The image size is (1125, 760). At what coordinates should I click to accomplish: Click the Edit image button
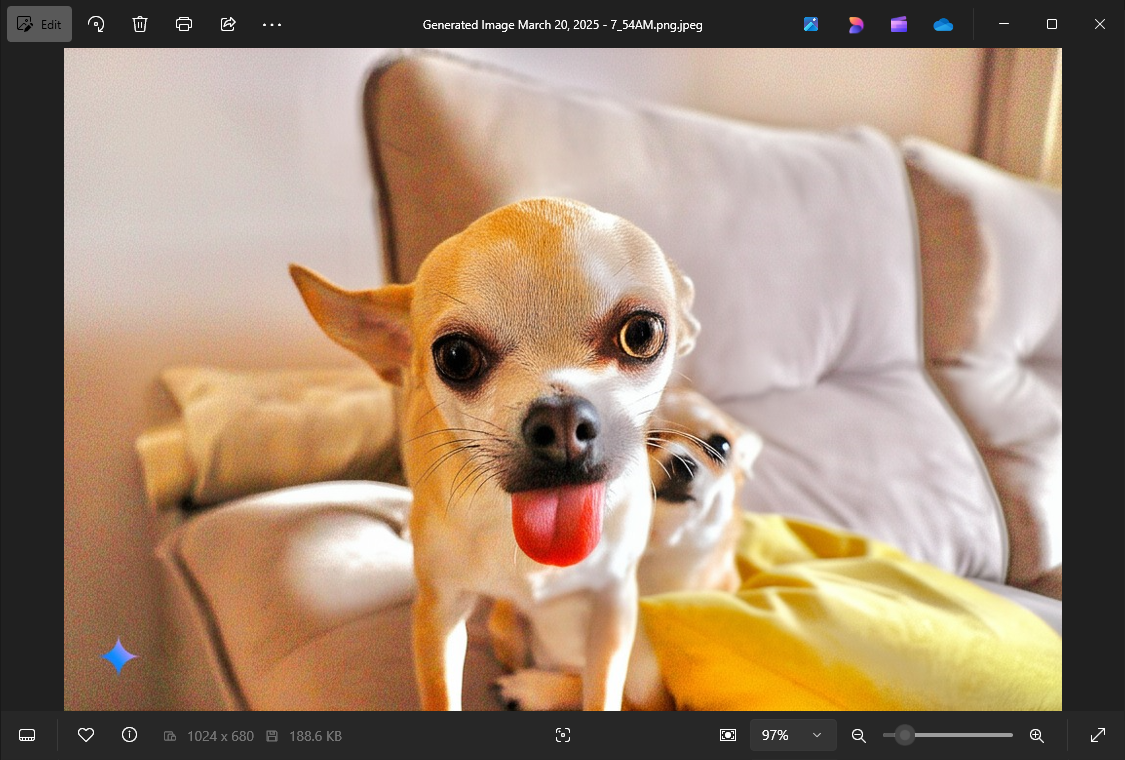pyautogui.click(x=40, y=24)
